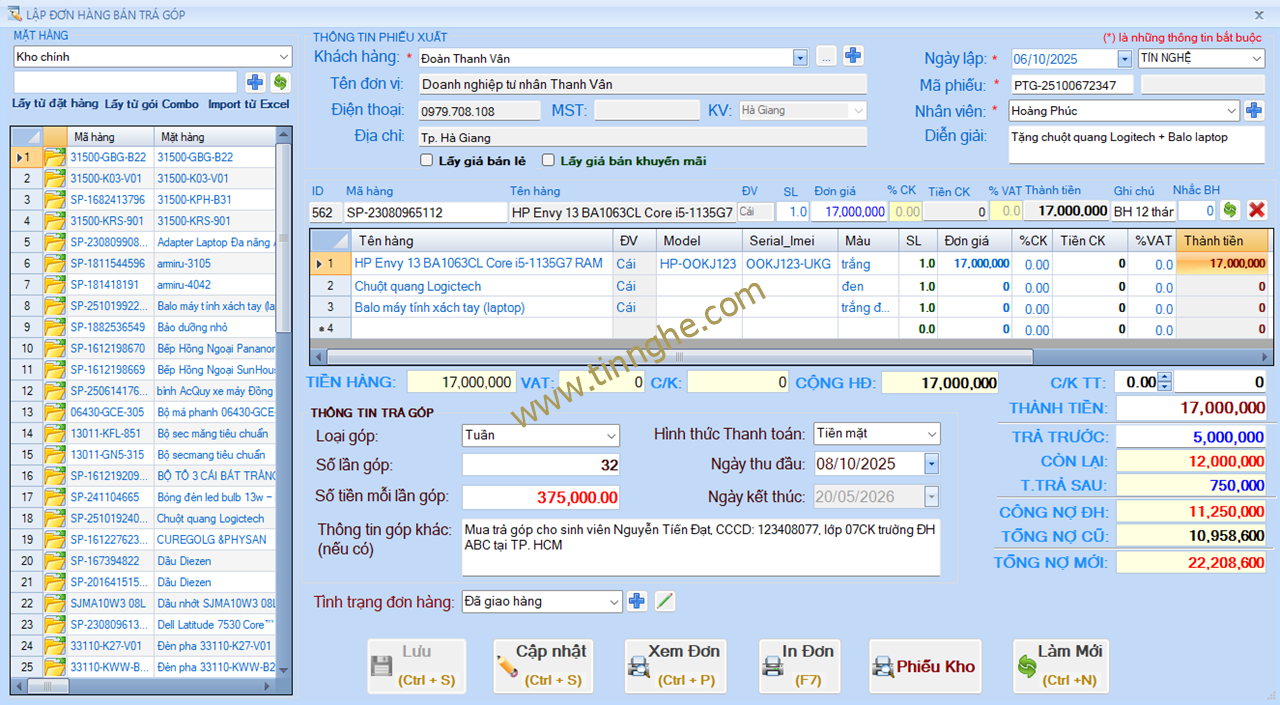Click the ellipsis browse button next to customer
This screenshot has width=1280, height=705.
pyautogui.click(x=826, y=56)
